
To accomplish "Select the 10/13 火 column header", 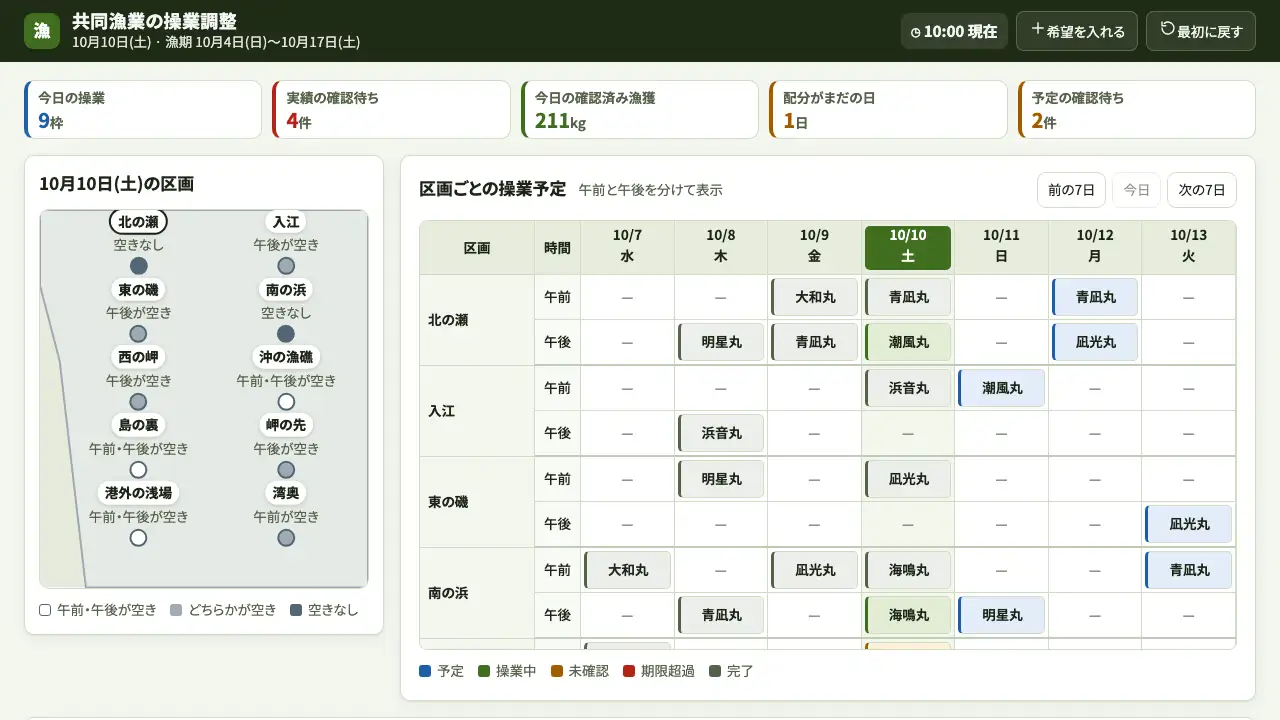I will 1188,247.
